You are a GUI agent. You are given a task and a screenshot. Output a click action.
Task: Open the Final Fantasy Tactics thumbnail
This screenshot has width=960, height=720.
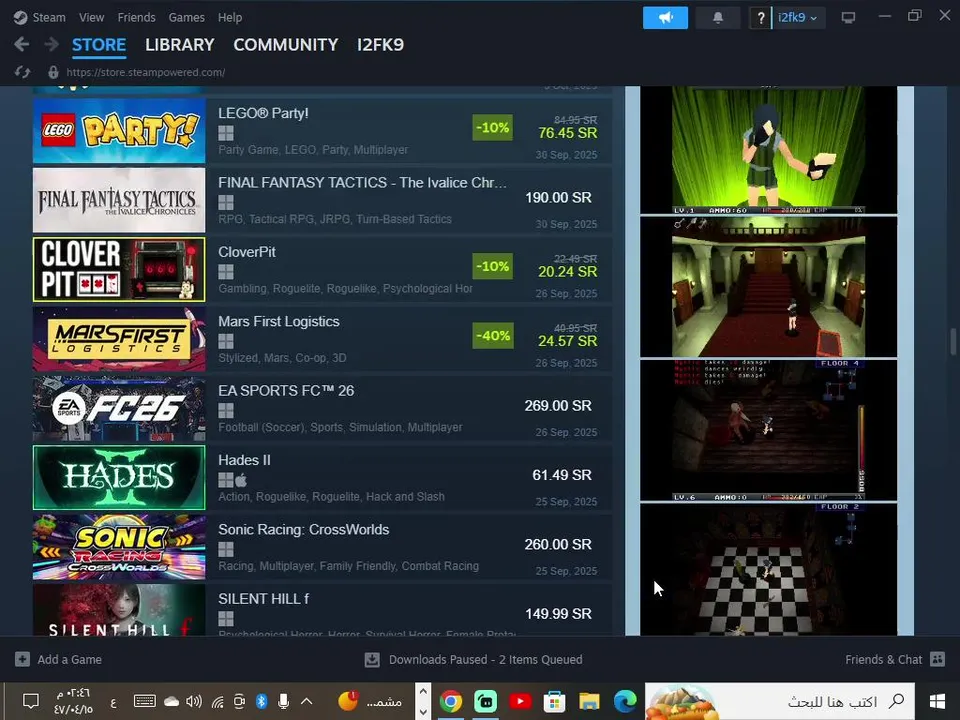(119, 200)
